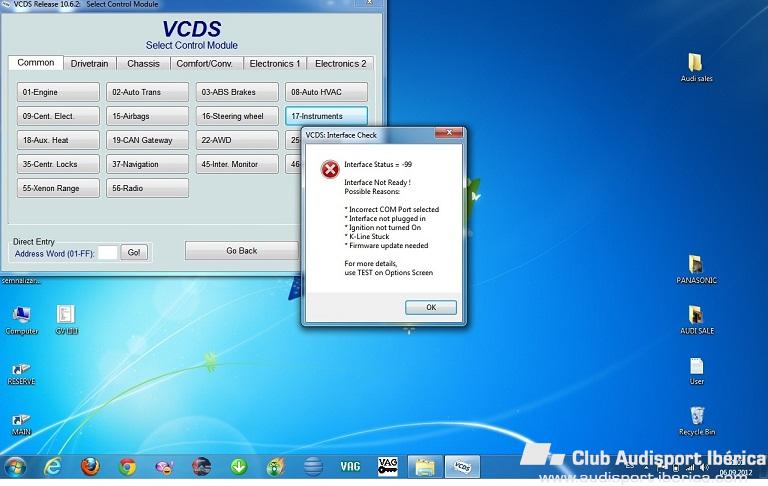768x486 pixels.
Task: Open the 01-Engine module
Action: 58,92
